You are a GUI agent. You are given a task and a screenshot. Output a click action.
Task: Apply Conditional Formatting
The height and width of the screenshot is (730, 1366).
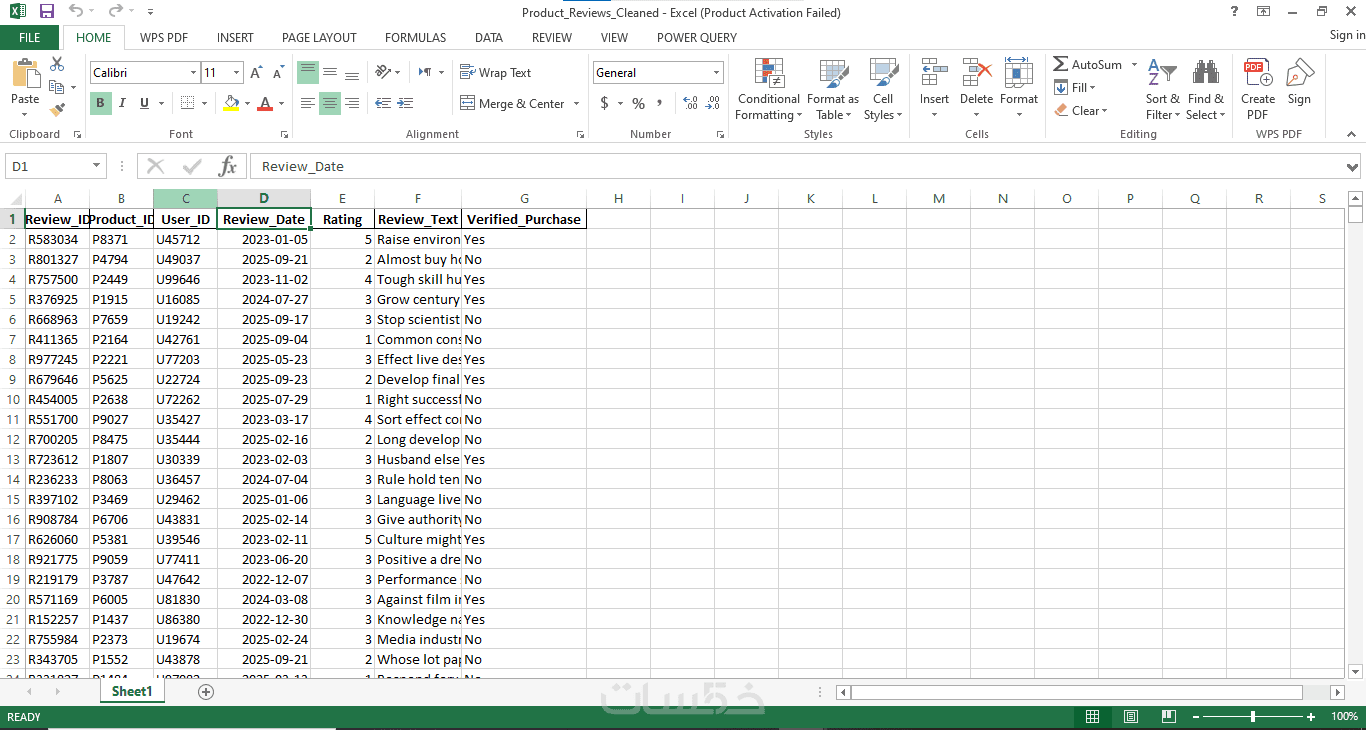(x=768, y=89)
